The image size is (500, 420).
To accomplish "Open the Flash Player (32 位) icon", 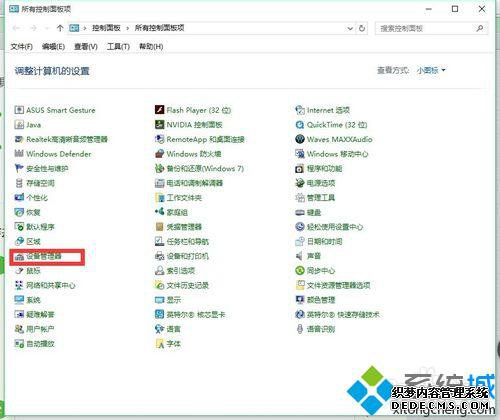I will pos(160,110).
